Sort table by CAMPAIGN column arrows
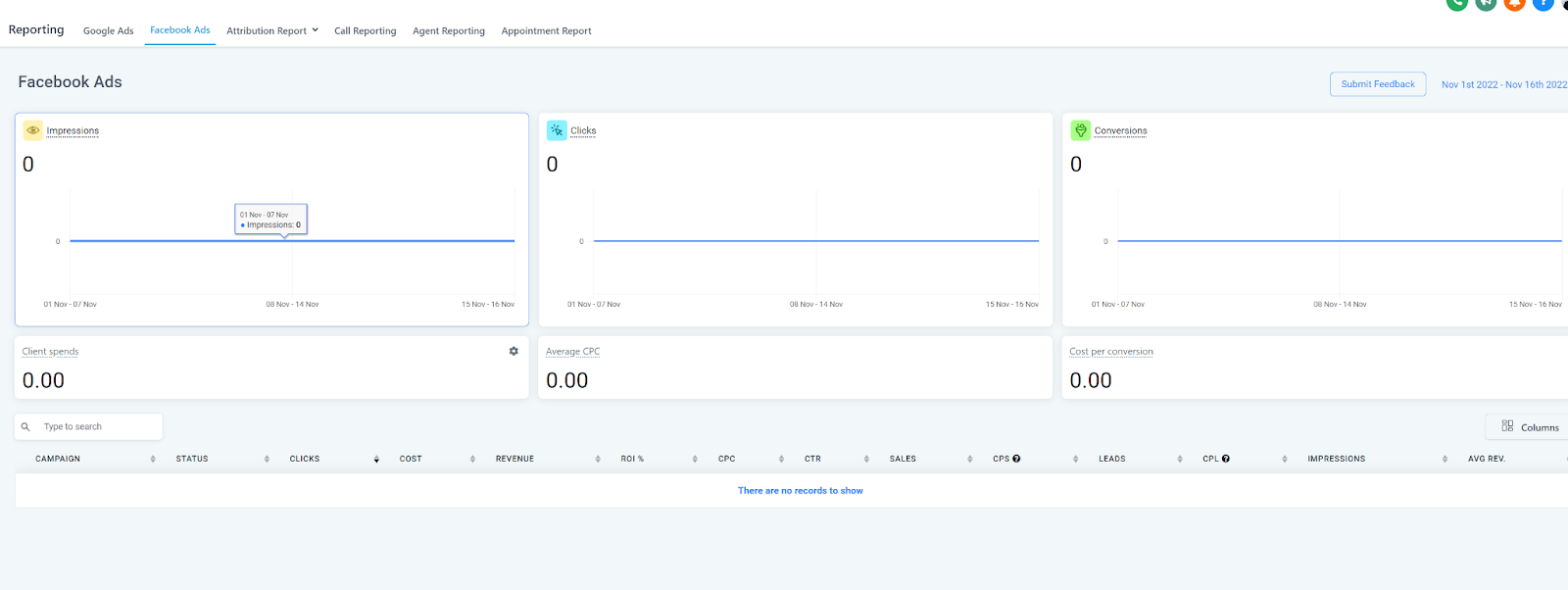This screenshot has height=590, width=1568. pyautogui.click(x=153, y=459)
